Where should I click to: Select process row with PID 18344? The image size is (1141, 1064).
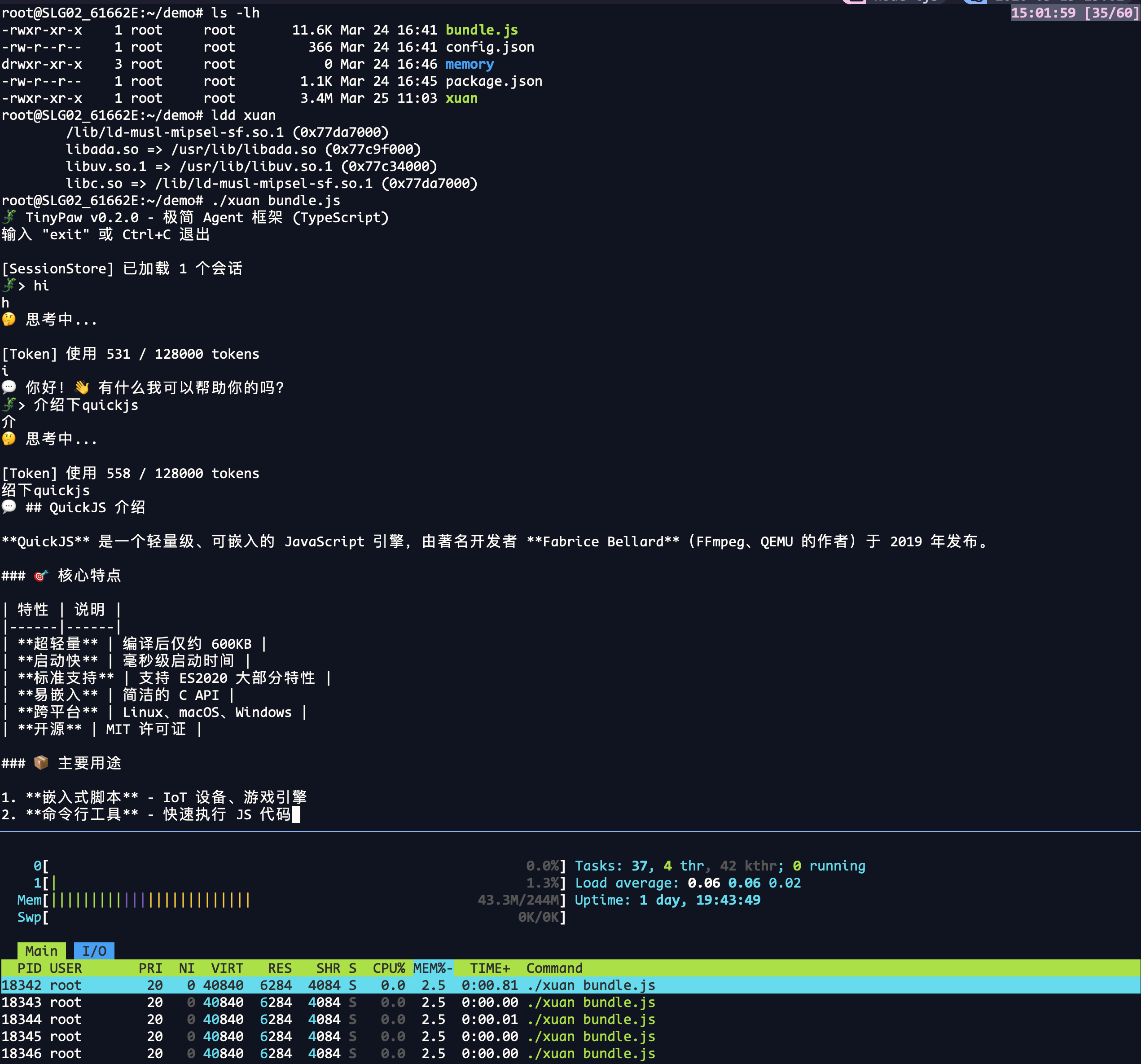coord(570,1019)
